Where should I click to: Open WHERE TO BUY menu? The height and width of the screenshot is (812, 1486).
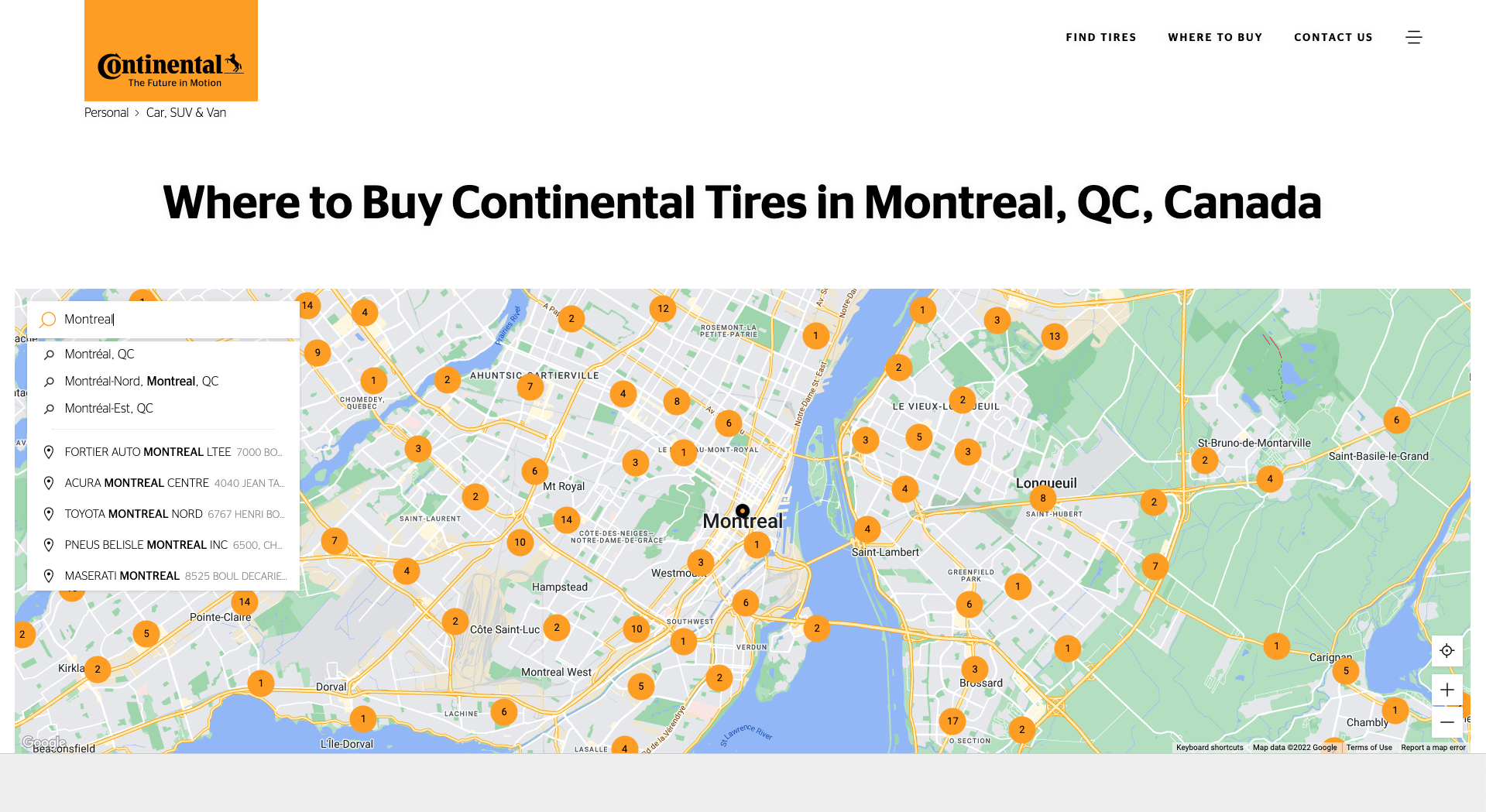[x=1215, y=37]
